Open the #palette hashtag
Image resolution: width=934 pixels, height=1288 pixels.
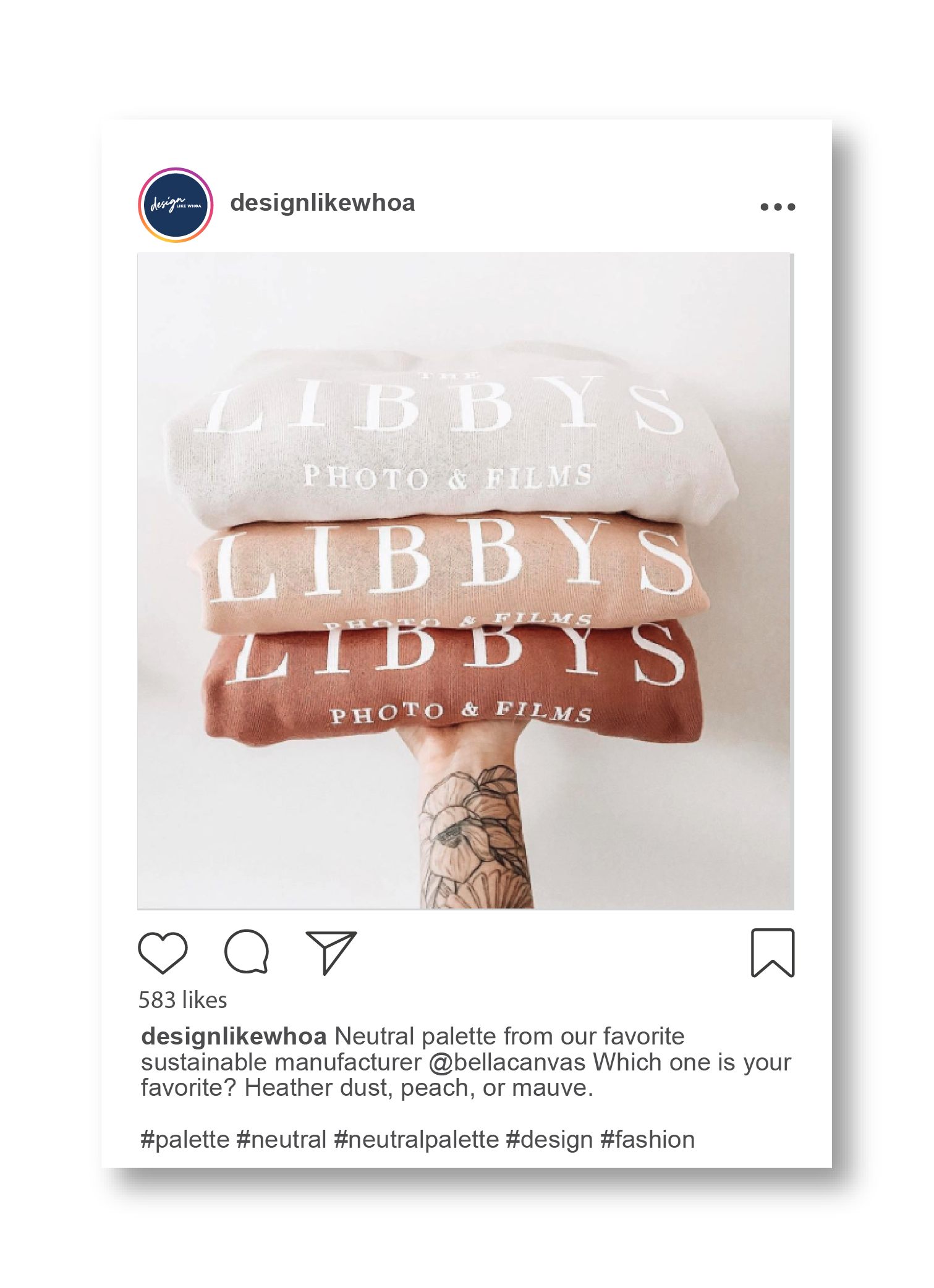tap(185, 1140)
